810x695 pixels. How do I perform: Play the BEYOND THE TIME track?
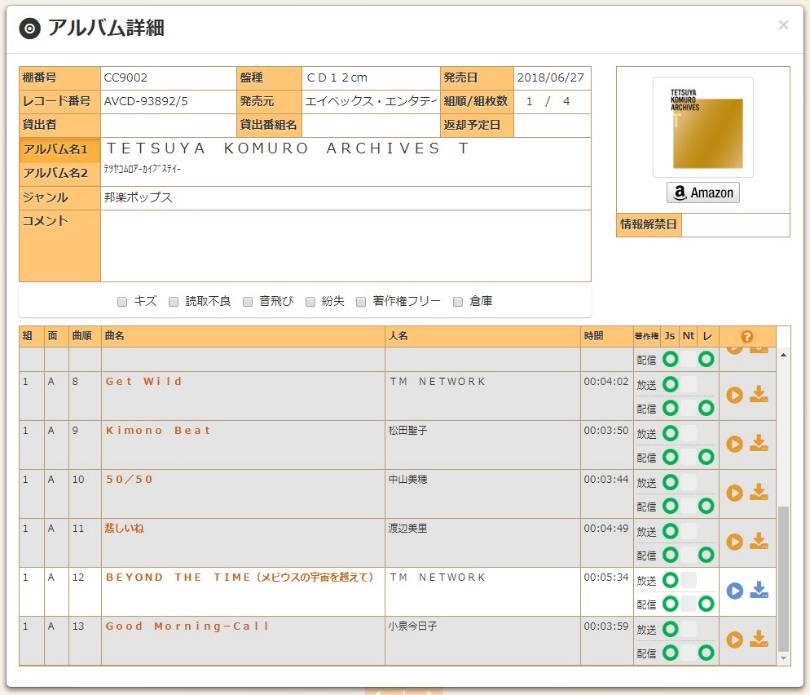click(x=734, y=591)
